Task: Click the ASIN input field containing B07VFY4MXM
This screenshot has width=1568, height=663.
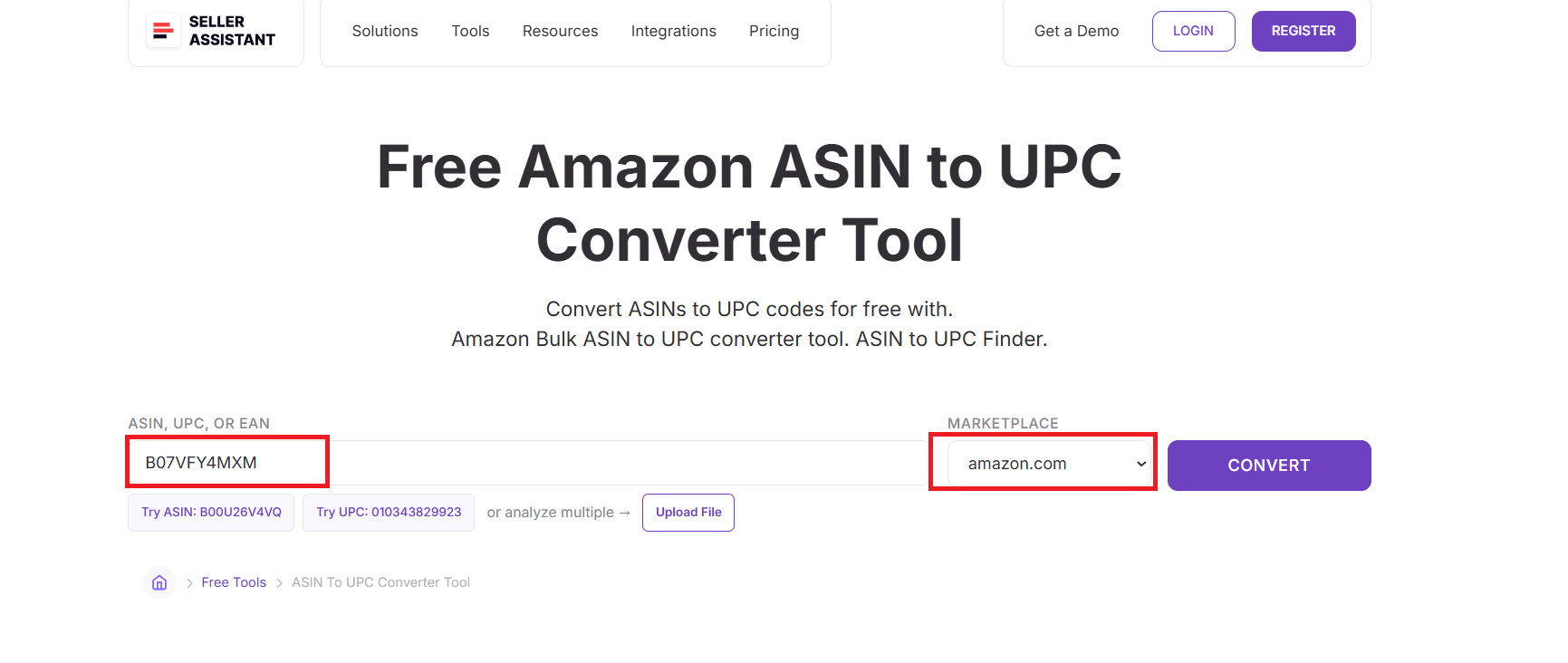Action: [x=226, y=462]
